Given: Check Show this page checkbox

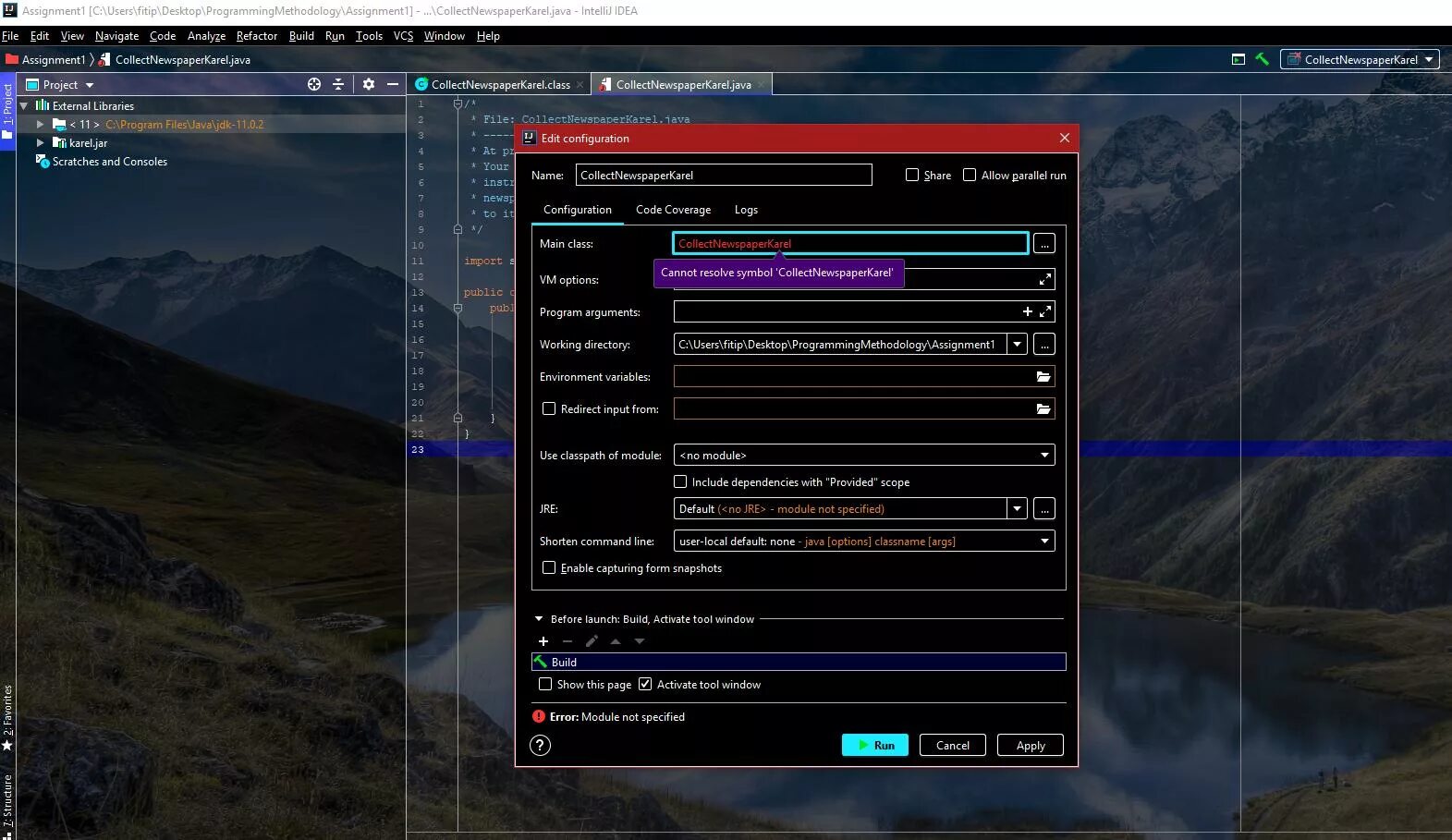Looking at the screenshot, I should point(545,684).
